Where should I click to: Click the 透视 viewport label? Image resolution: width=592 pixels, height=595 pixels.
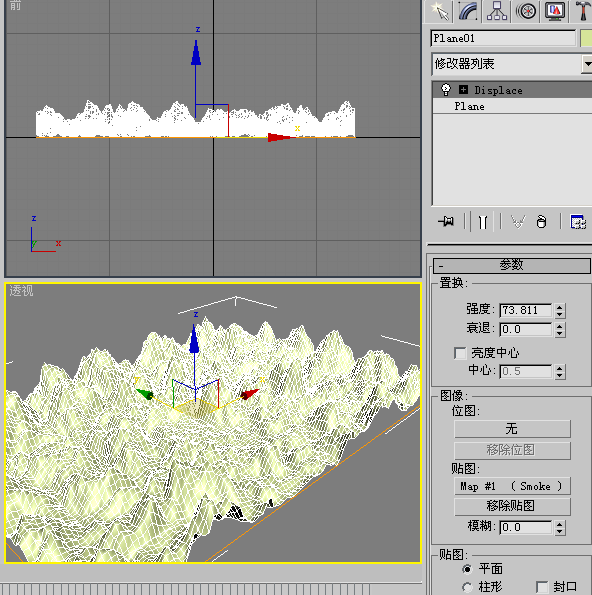[21, 291]
